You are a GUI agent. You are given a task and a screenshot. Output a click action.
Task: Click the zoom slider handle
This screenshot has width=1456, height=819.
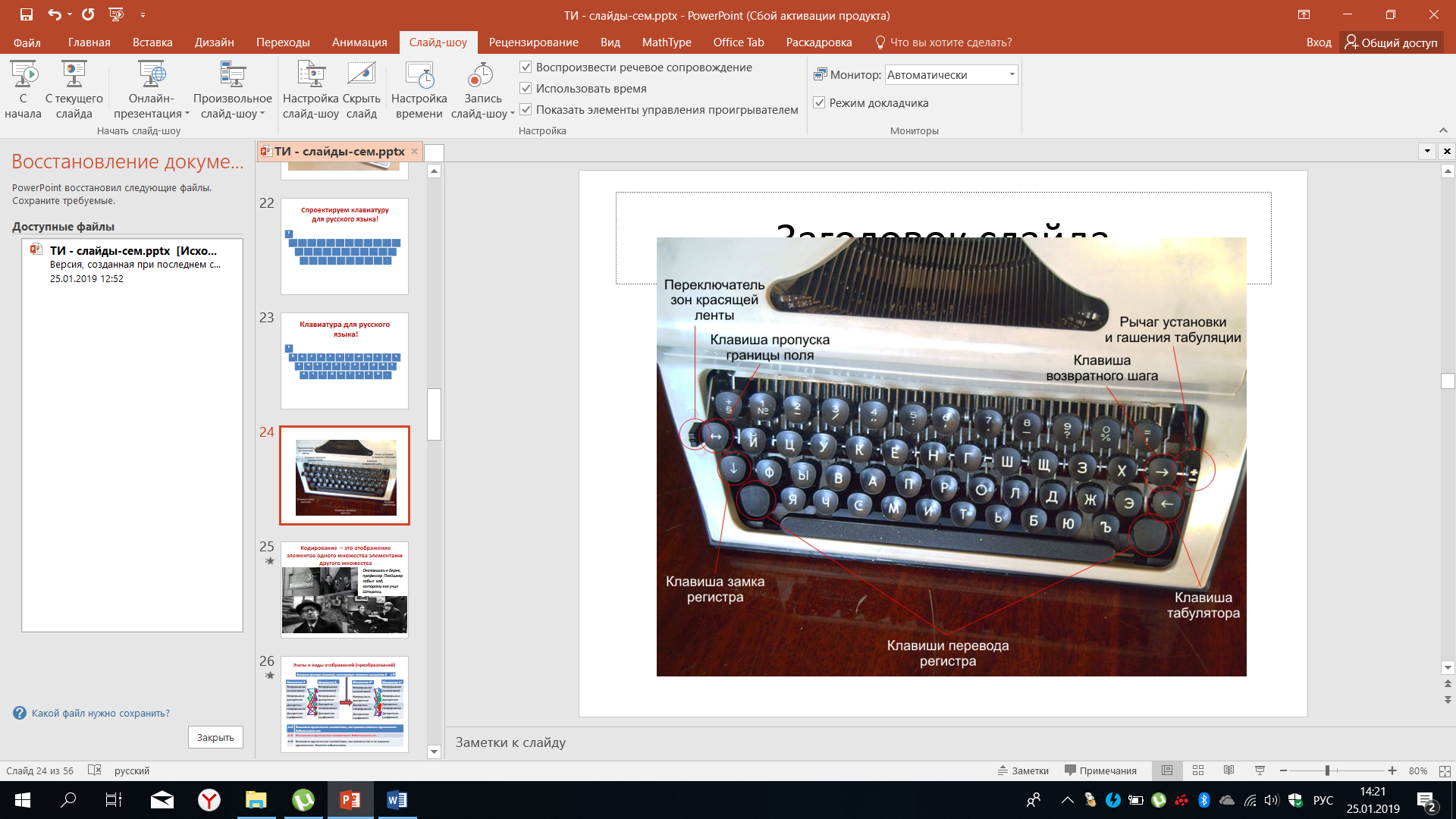click(x=1327, y=770)
